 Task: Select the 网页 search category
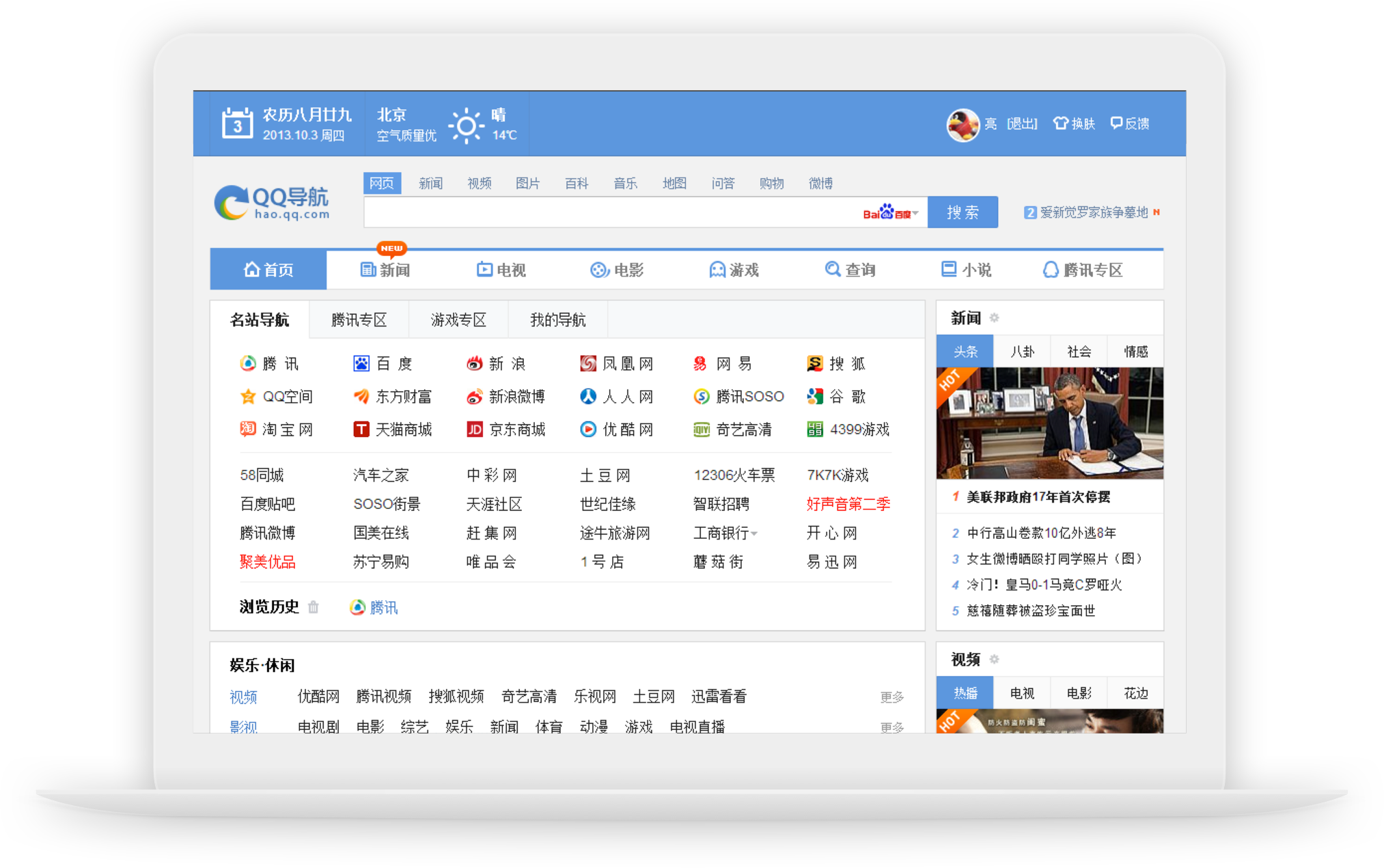tap(382, 183)
